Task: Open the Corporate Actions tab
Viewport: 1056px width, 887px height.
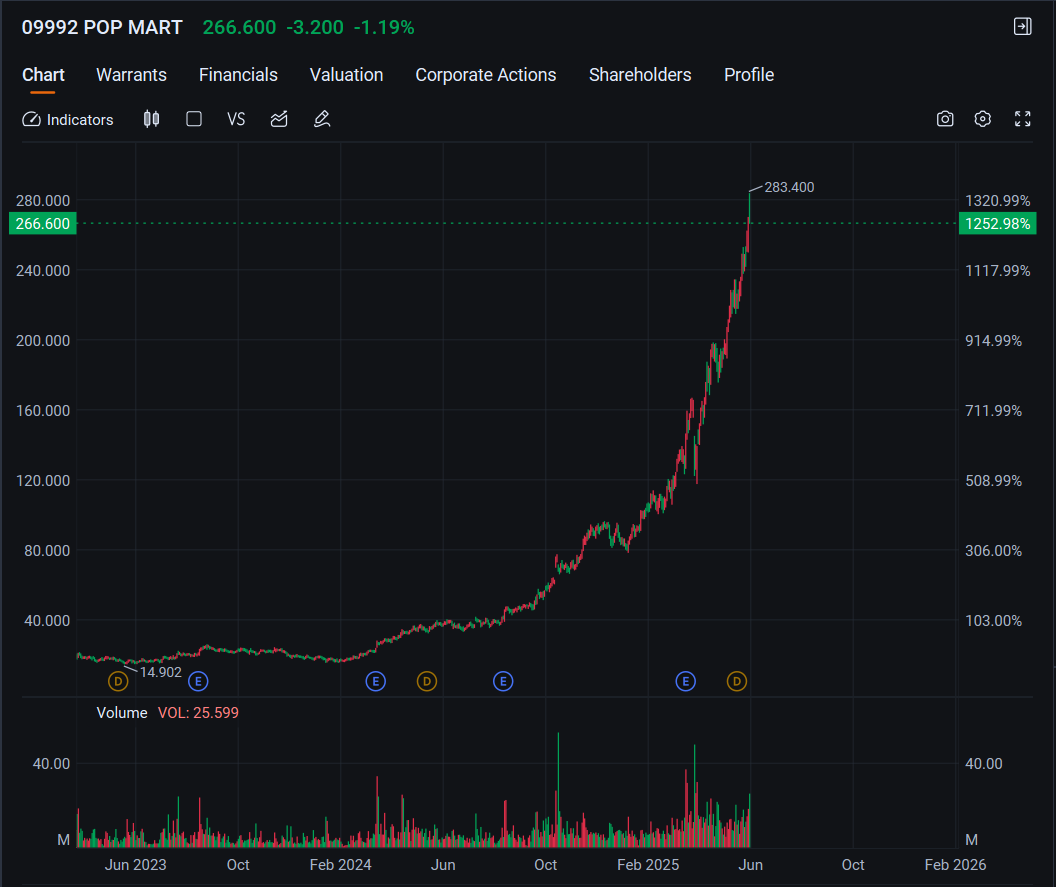Action: [486, 75]
